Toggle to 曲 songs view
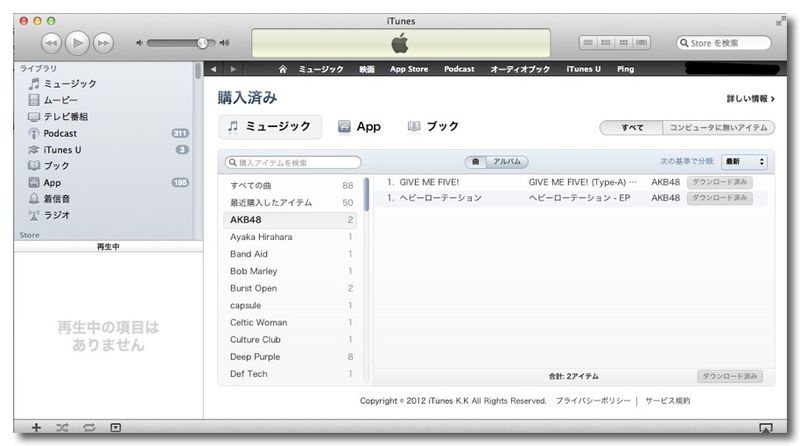 (x=476, y=162)
